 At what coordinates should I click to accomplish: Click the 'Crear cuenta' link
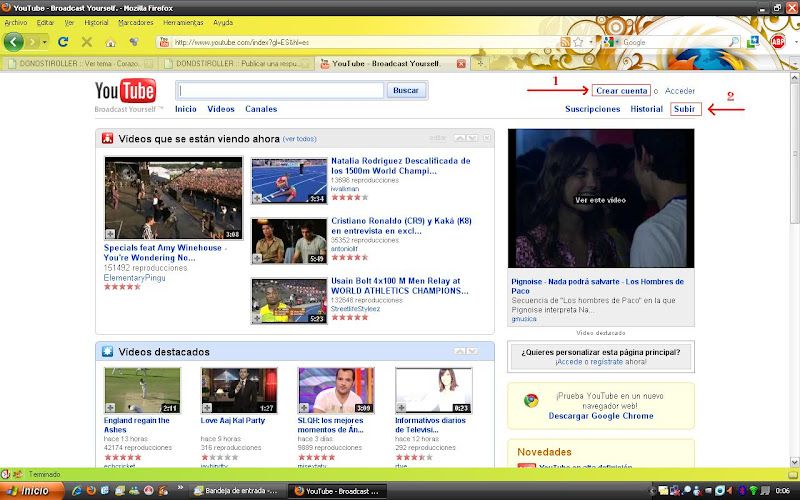[621, 91]
